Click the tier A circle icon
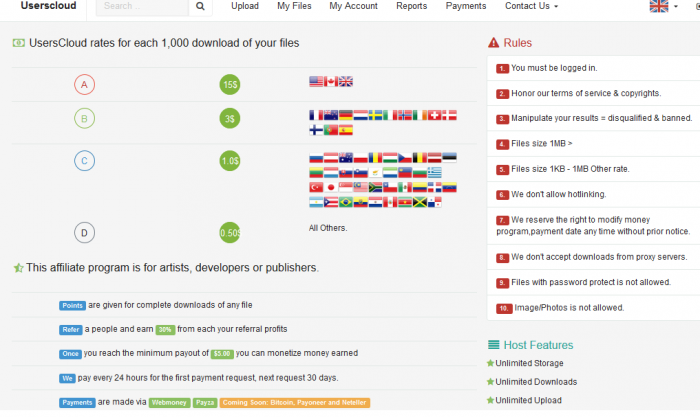Screen dimensions: 700x417 [84, 84]
